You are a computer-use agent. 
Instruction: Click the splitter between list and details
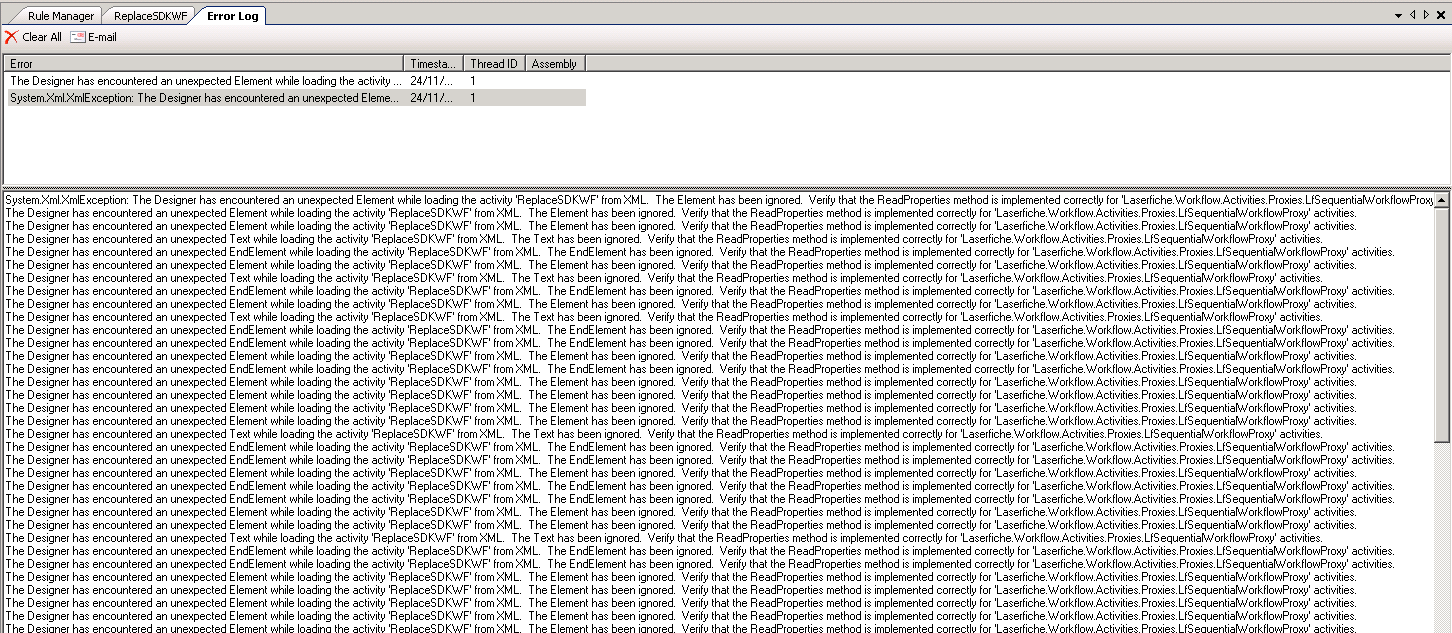pyautogui.click(x=720, y=185)
